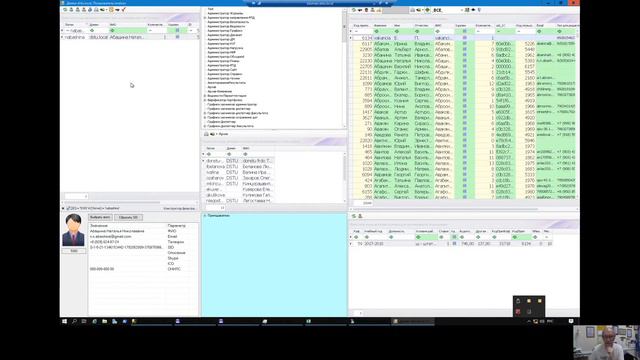Screen dimensions: 640x360
Task: Click refresh icon in bottom-right panel toolbar
Action: click(354, 216)
